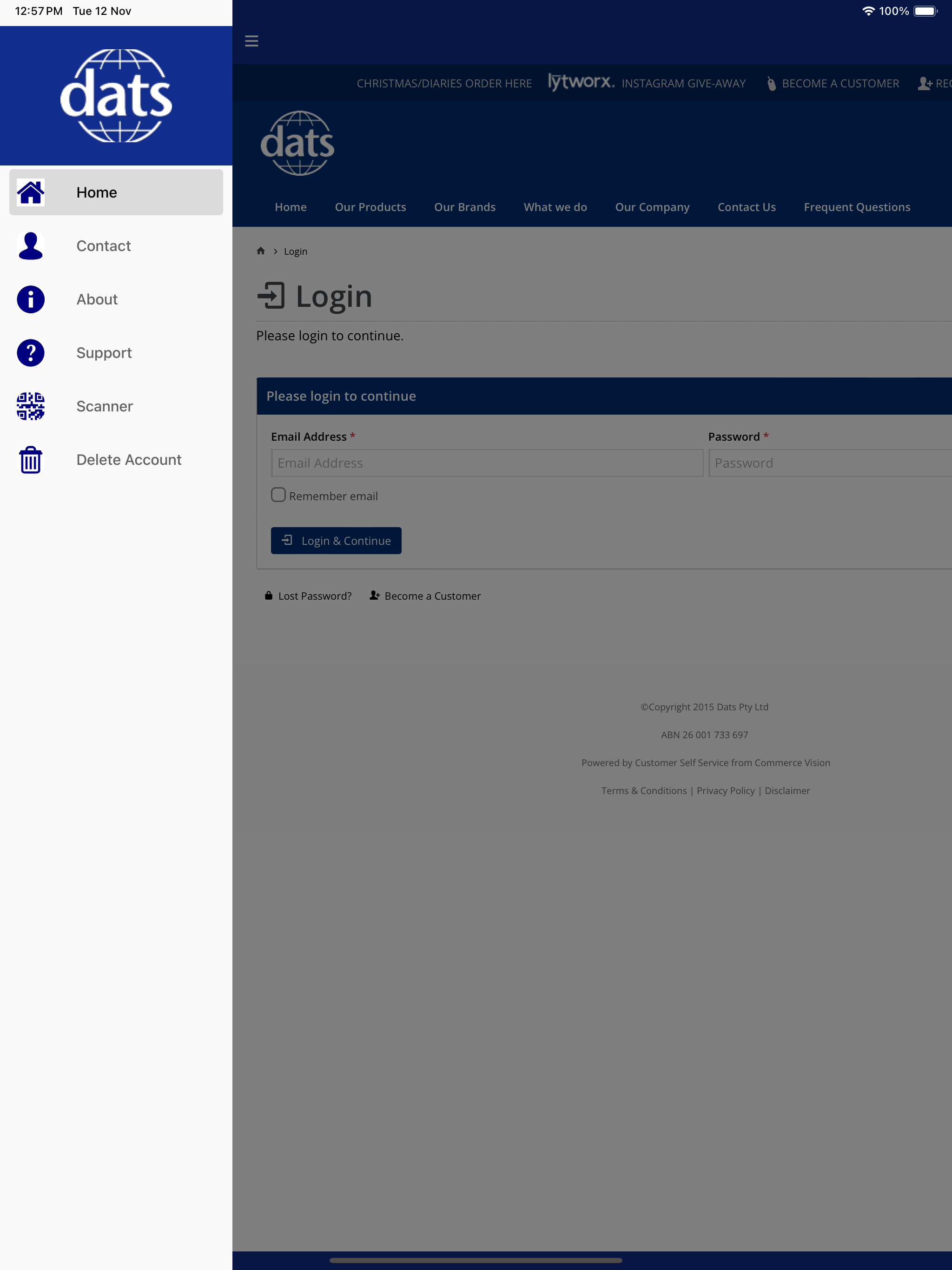Focus the Email Address input field
The image size is (952, 1270).
pos(487,463)
